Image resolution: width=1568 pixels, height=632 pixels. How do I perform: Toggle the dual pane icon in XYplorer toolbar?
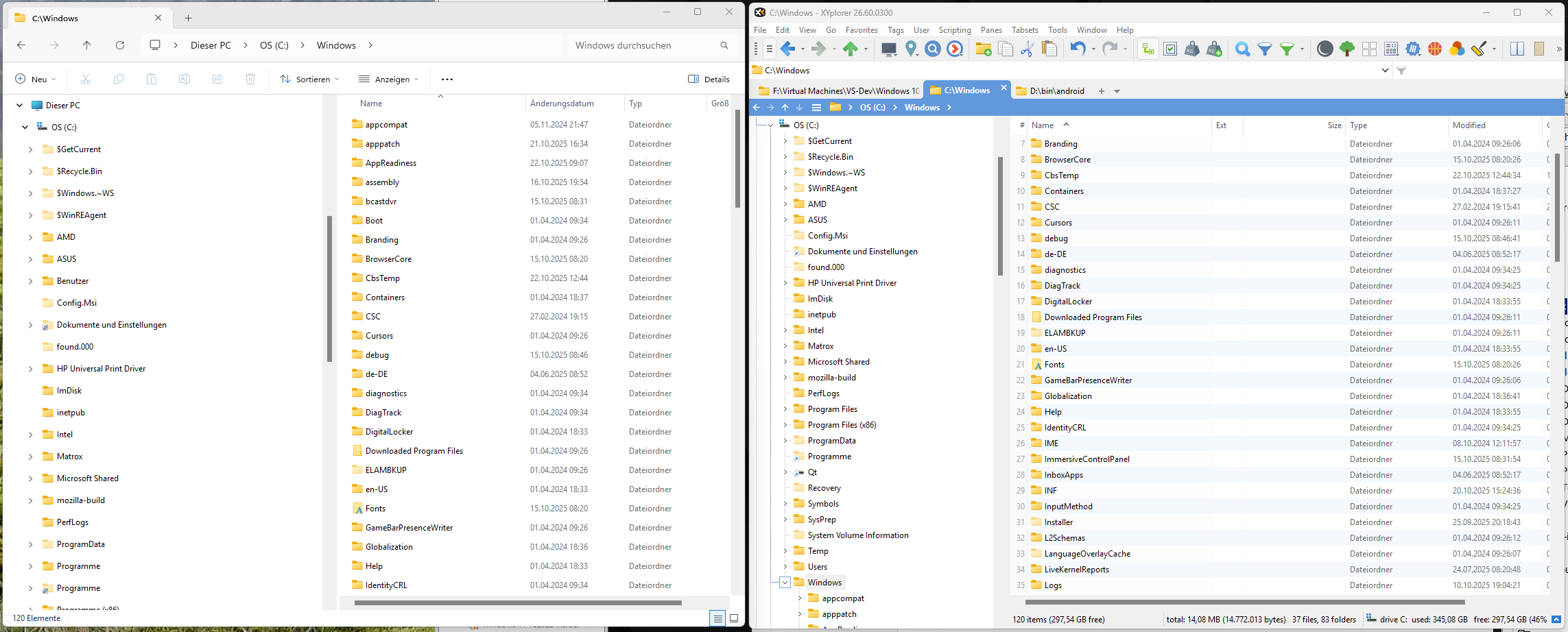[1517, 49]
